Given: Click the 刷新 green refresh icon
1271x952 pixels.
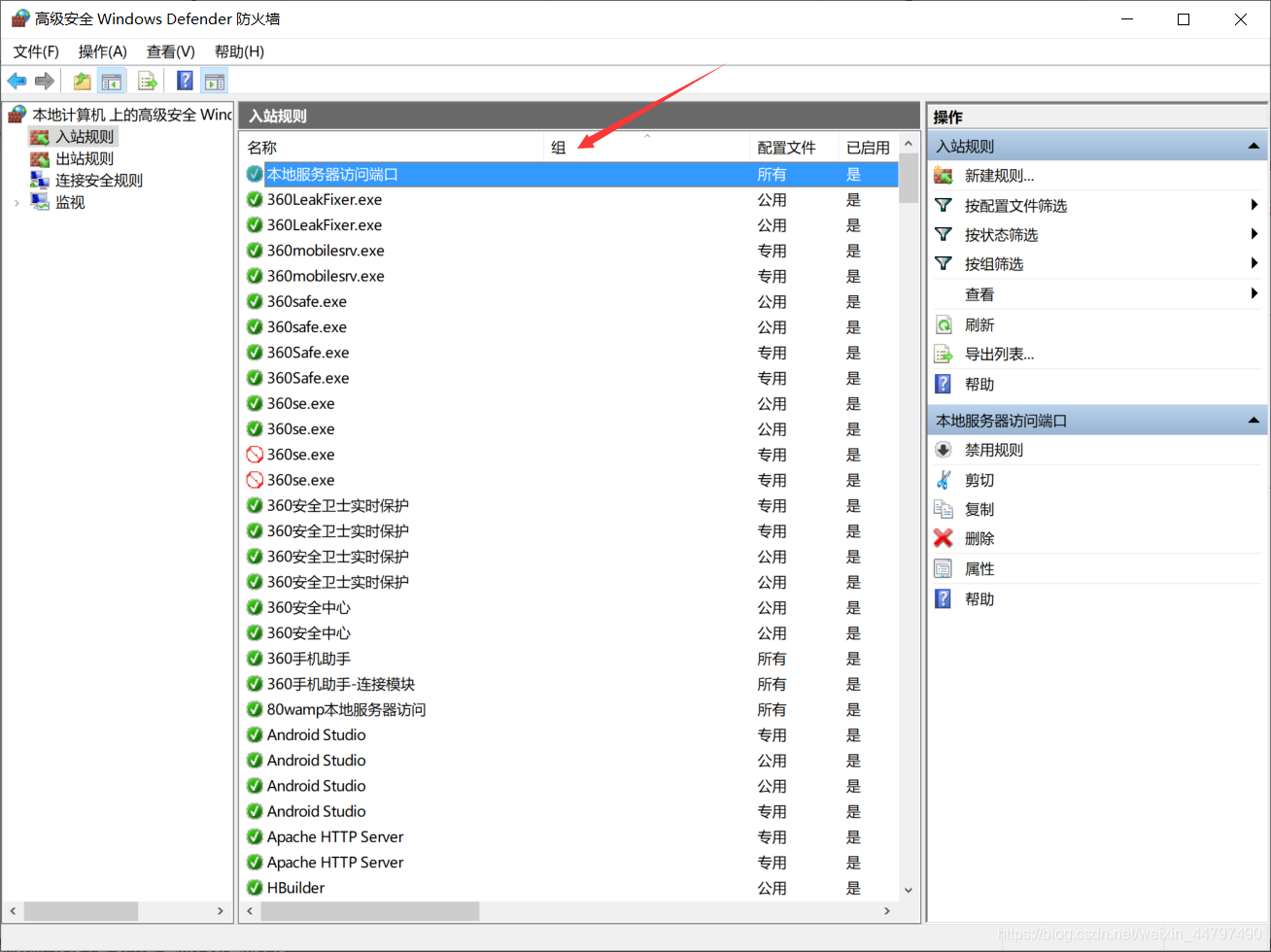Looking at the screenshot, I should pos(944,325).
